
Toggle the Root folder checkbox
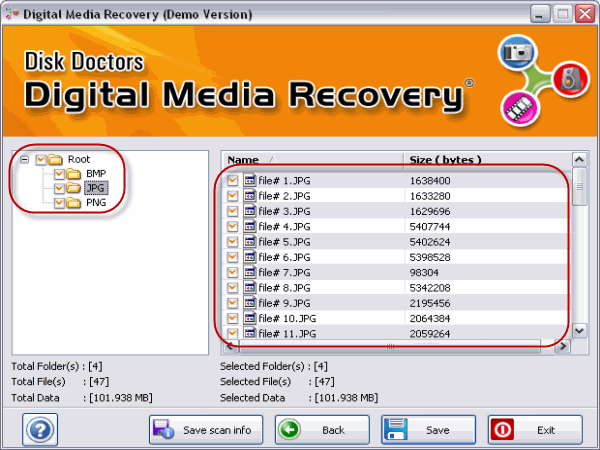(x=41, y=159)
